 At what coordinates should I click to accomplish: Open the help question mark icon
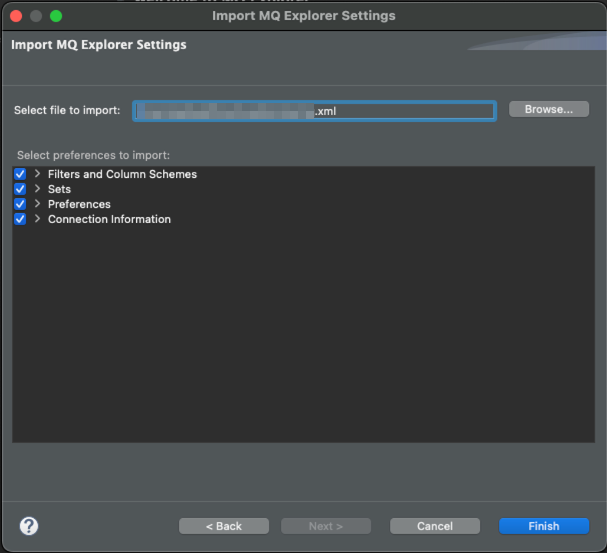pos(29,526)
